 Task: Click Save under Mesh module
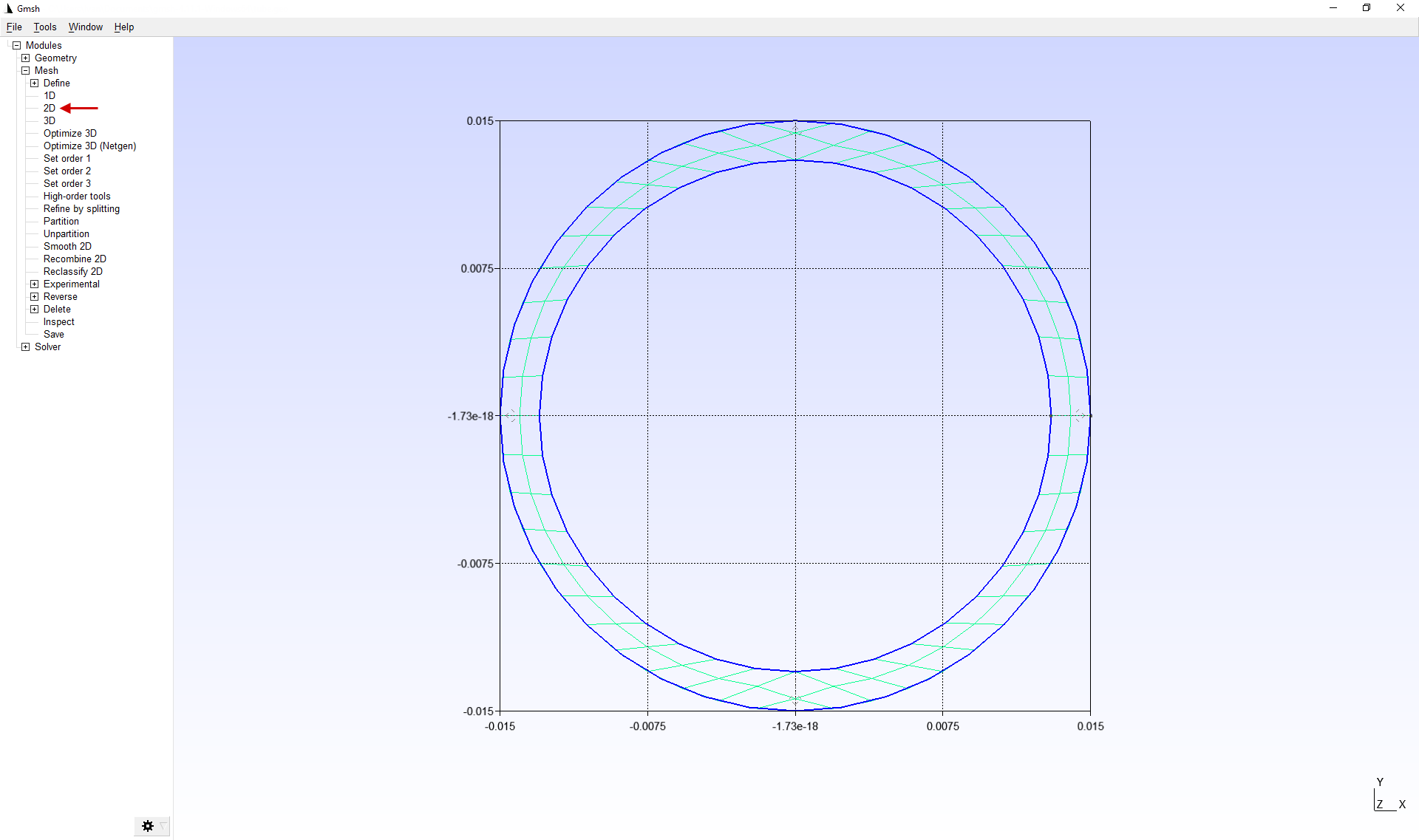point(54,335)
